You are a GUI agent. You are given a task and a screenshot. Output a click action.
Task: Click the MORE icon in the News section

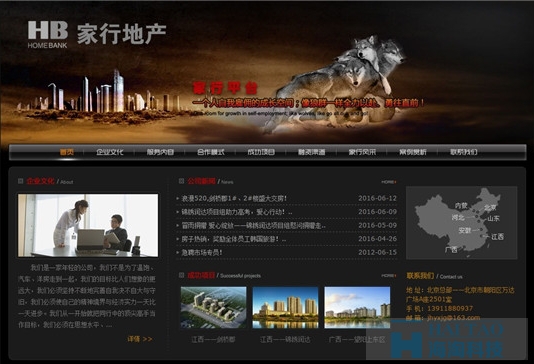point(389,182)
